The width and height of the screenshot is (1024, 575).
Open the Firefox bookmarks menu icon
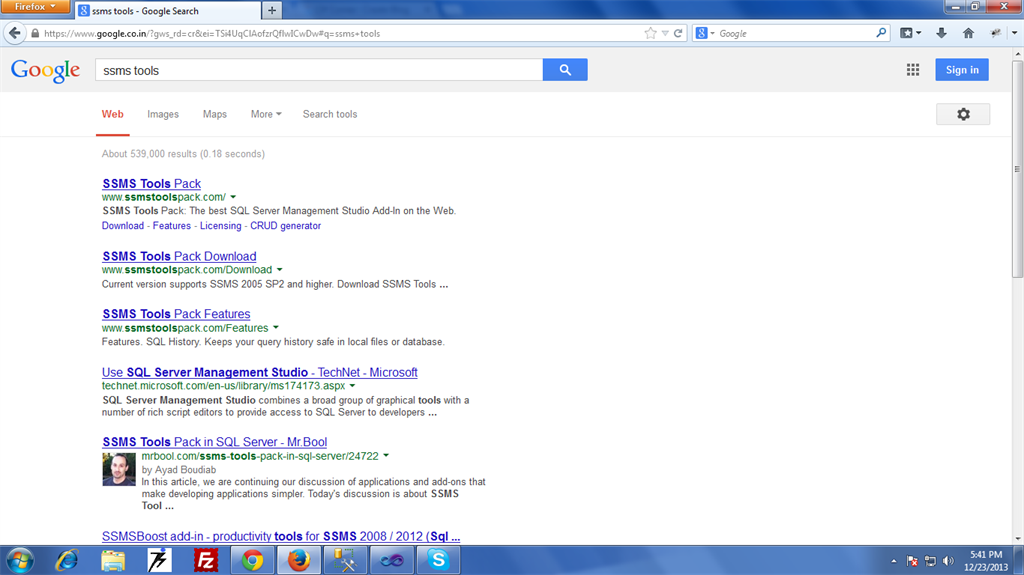(910, 33)
